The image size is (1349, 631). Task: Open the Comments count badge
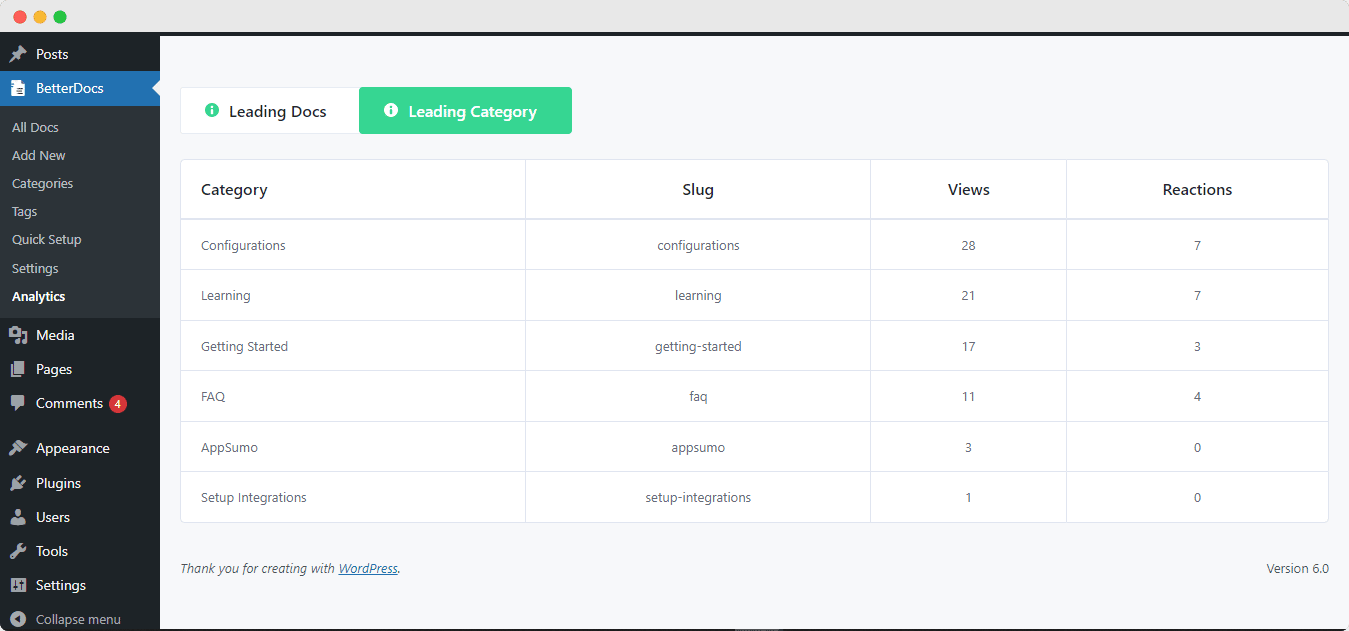point(118,403)
